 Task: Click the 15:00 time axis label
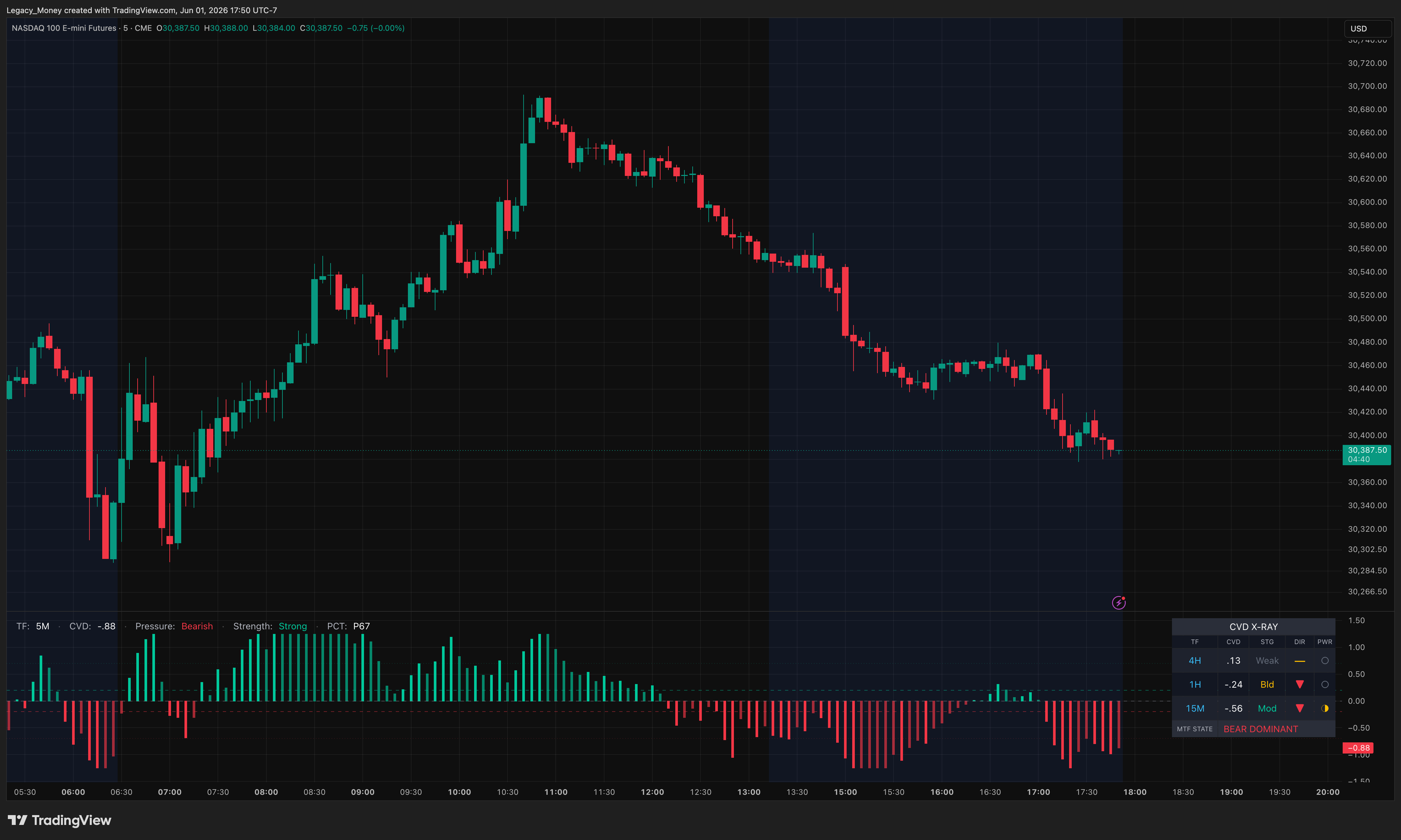845,792
